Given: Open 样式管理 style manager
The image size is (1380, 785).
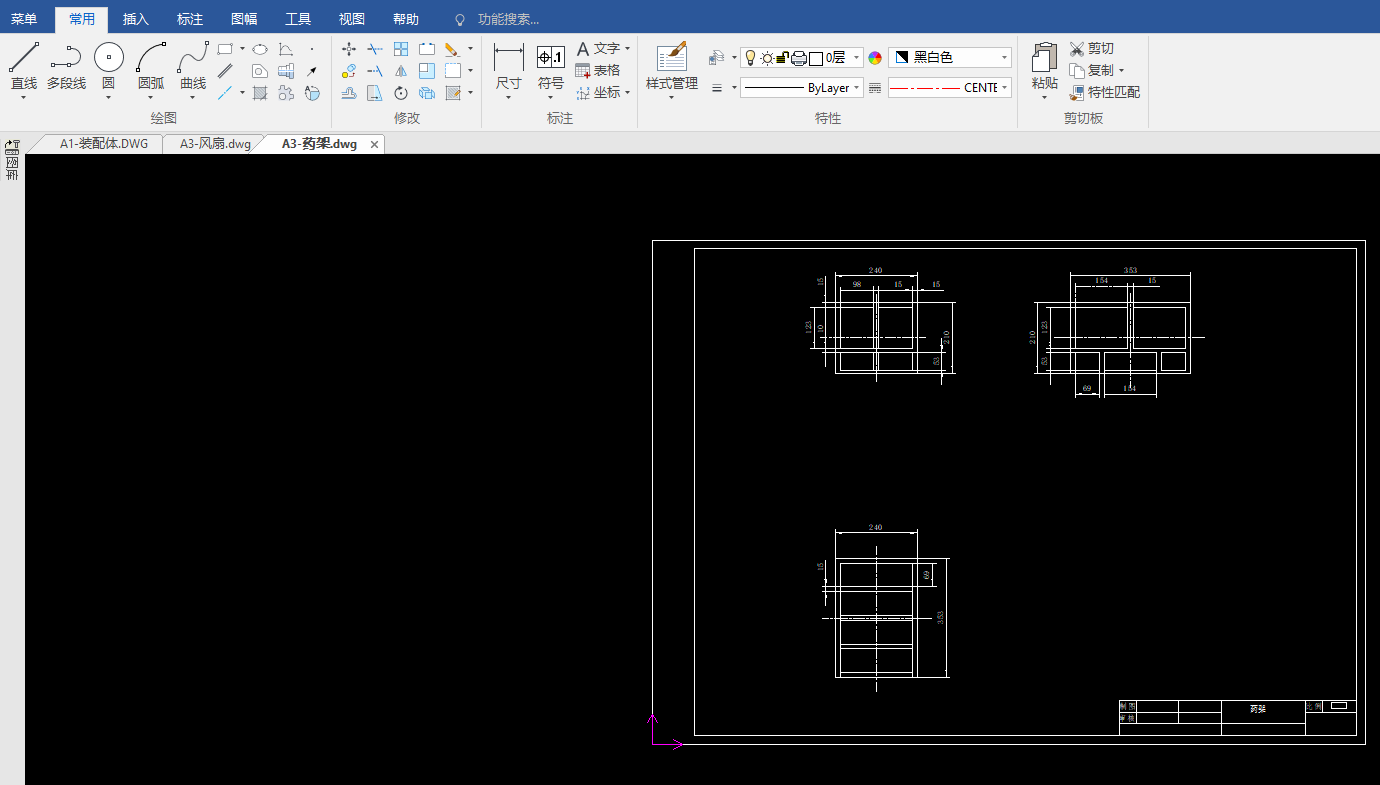Looking at the screenshot, I should click(x=672, y=66).
